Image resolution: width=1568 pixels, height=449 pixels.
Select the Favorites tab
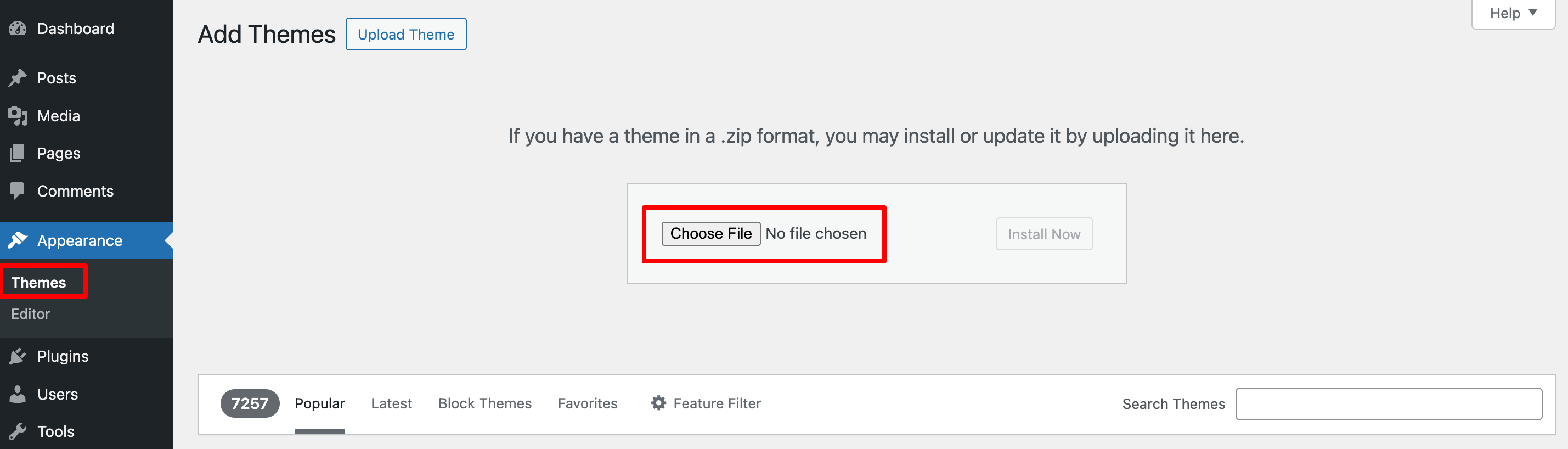point(588,403)
